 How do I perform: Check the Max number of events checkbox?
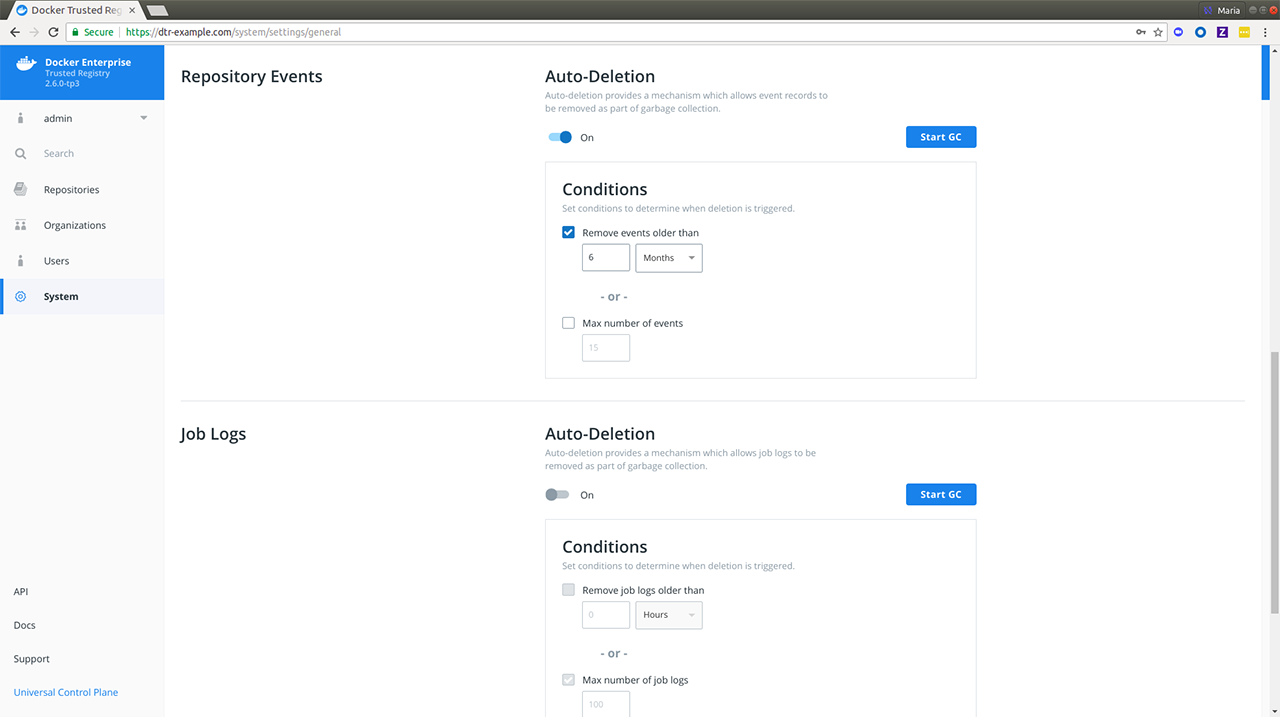coord(569,323)
